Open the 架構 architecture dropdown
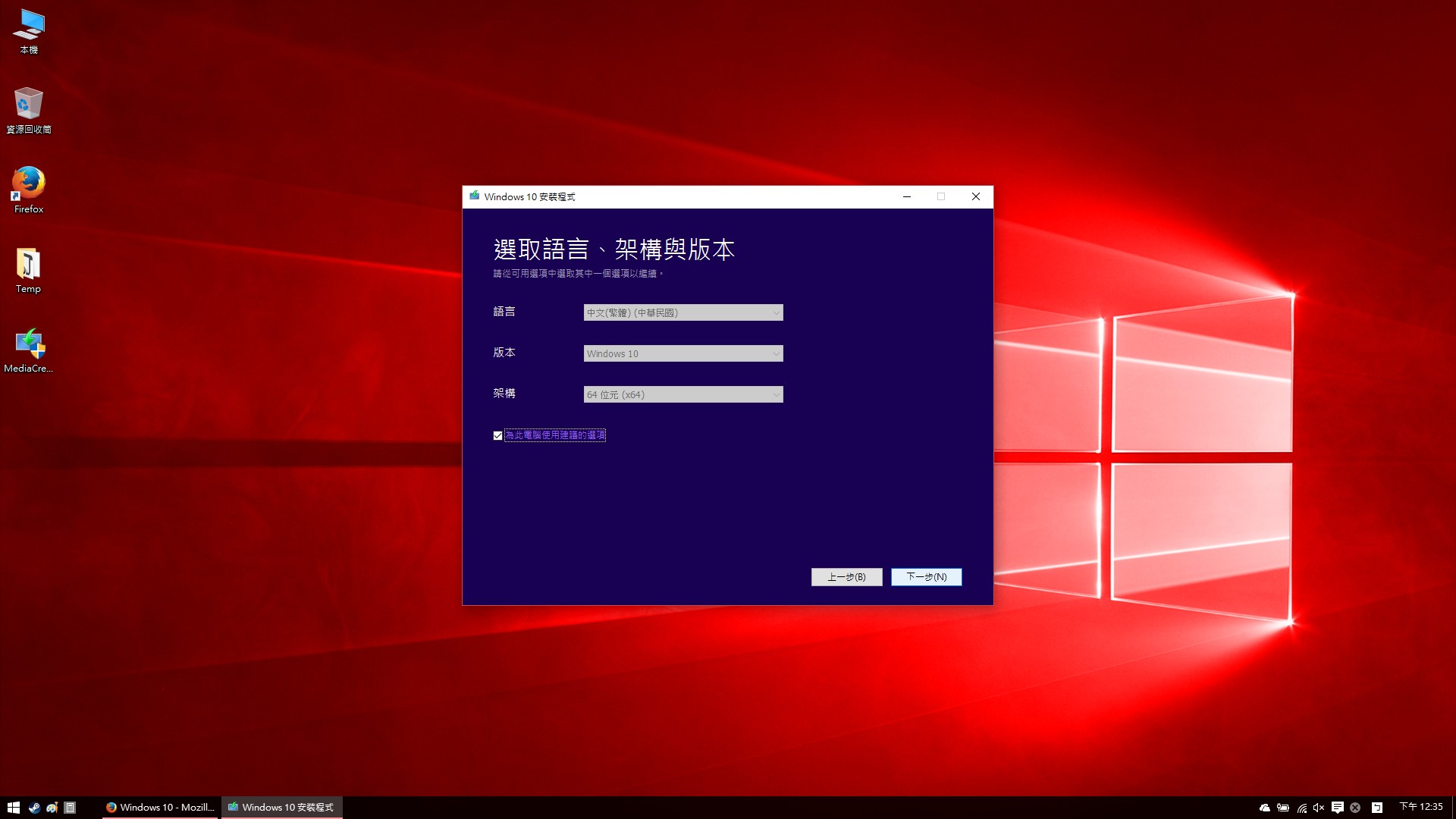 (683, 394)
